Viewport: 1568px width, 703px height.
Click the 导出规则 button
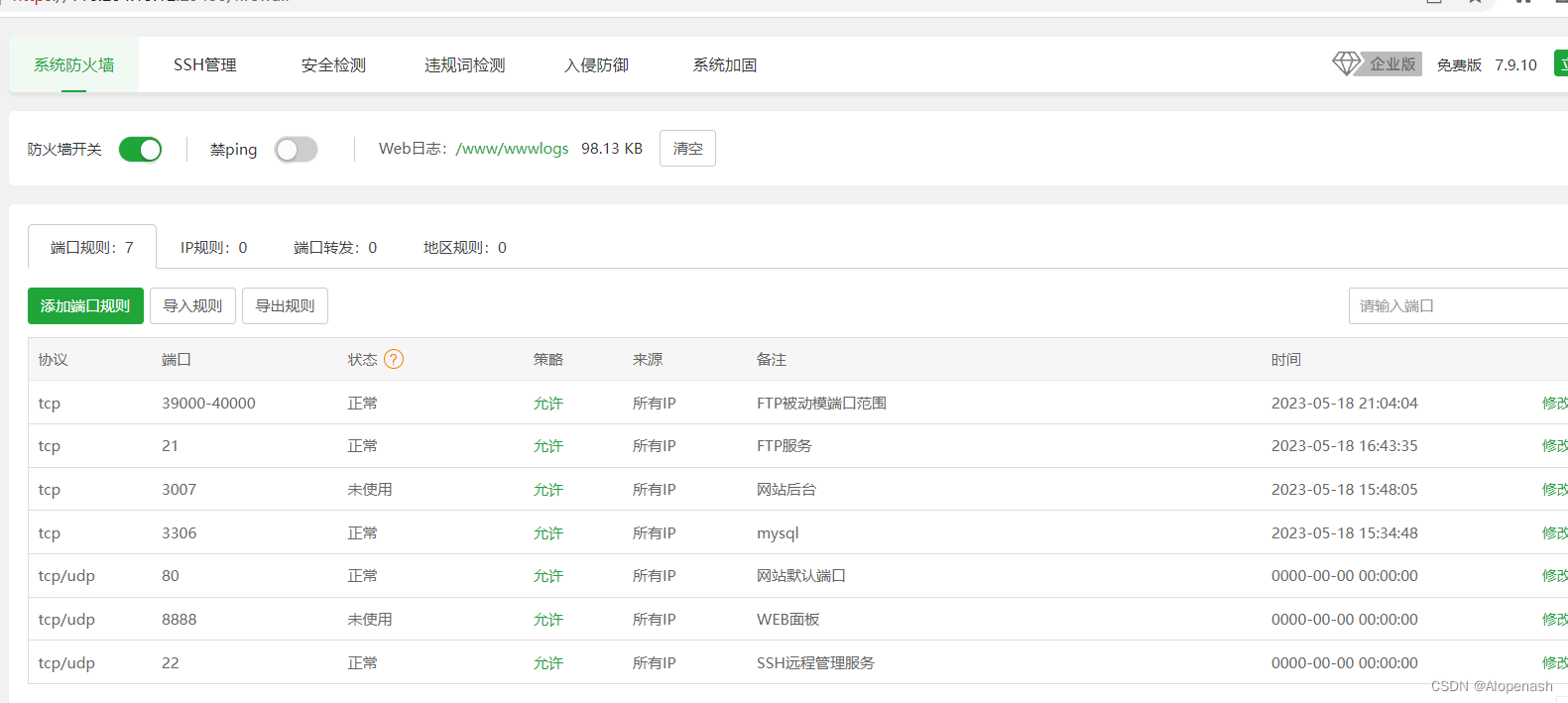[x=285, y=305]
